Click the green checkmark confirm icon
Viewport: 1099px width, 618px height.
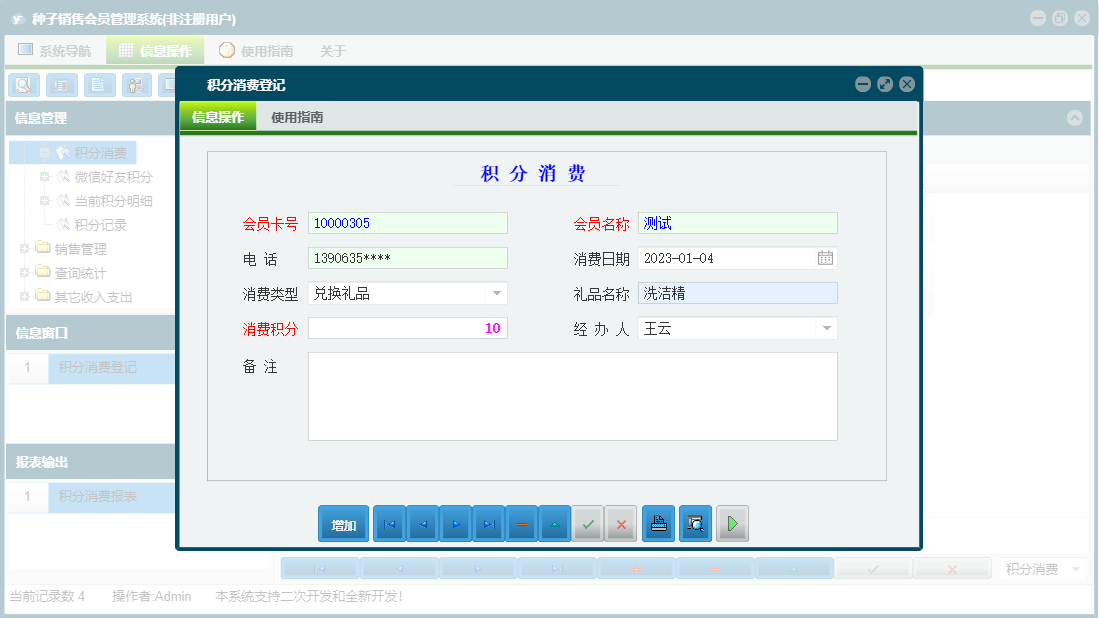pos(588,523)
